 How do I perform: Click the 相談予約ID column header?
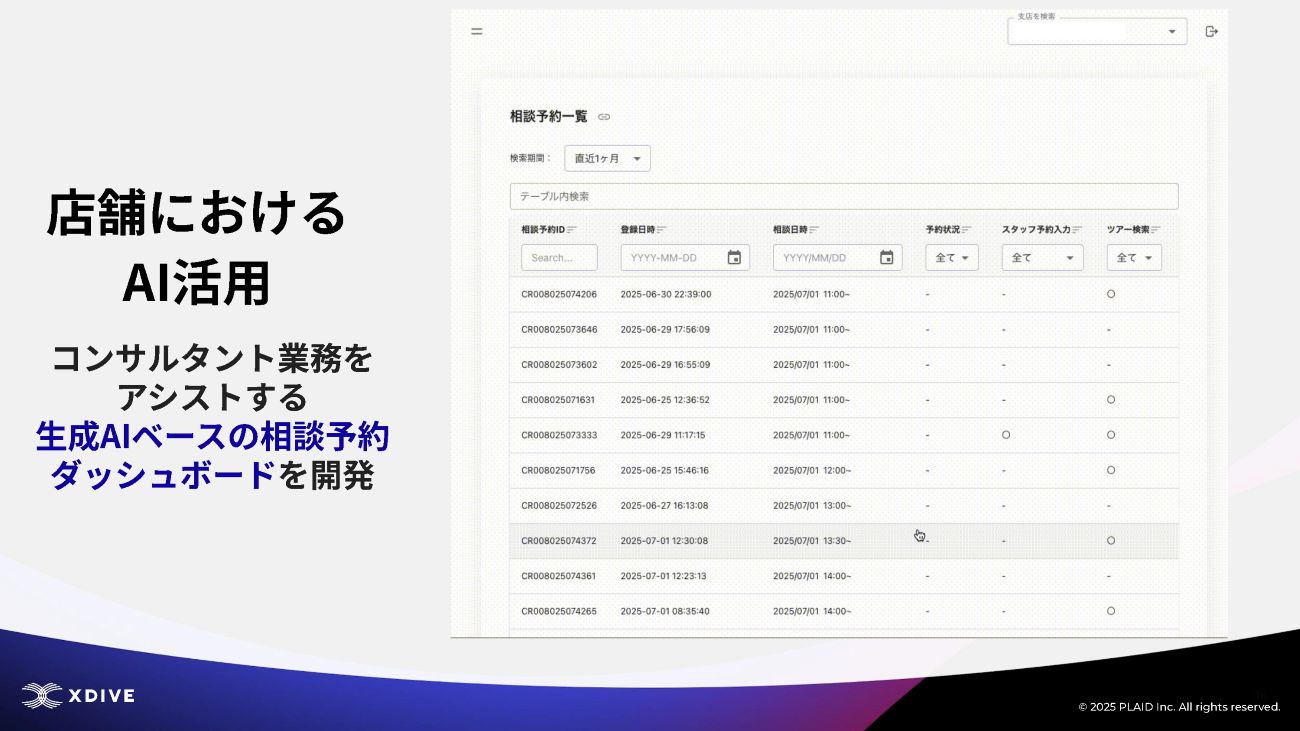pos(543,230)
